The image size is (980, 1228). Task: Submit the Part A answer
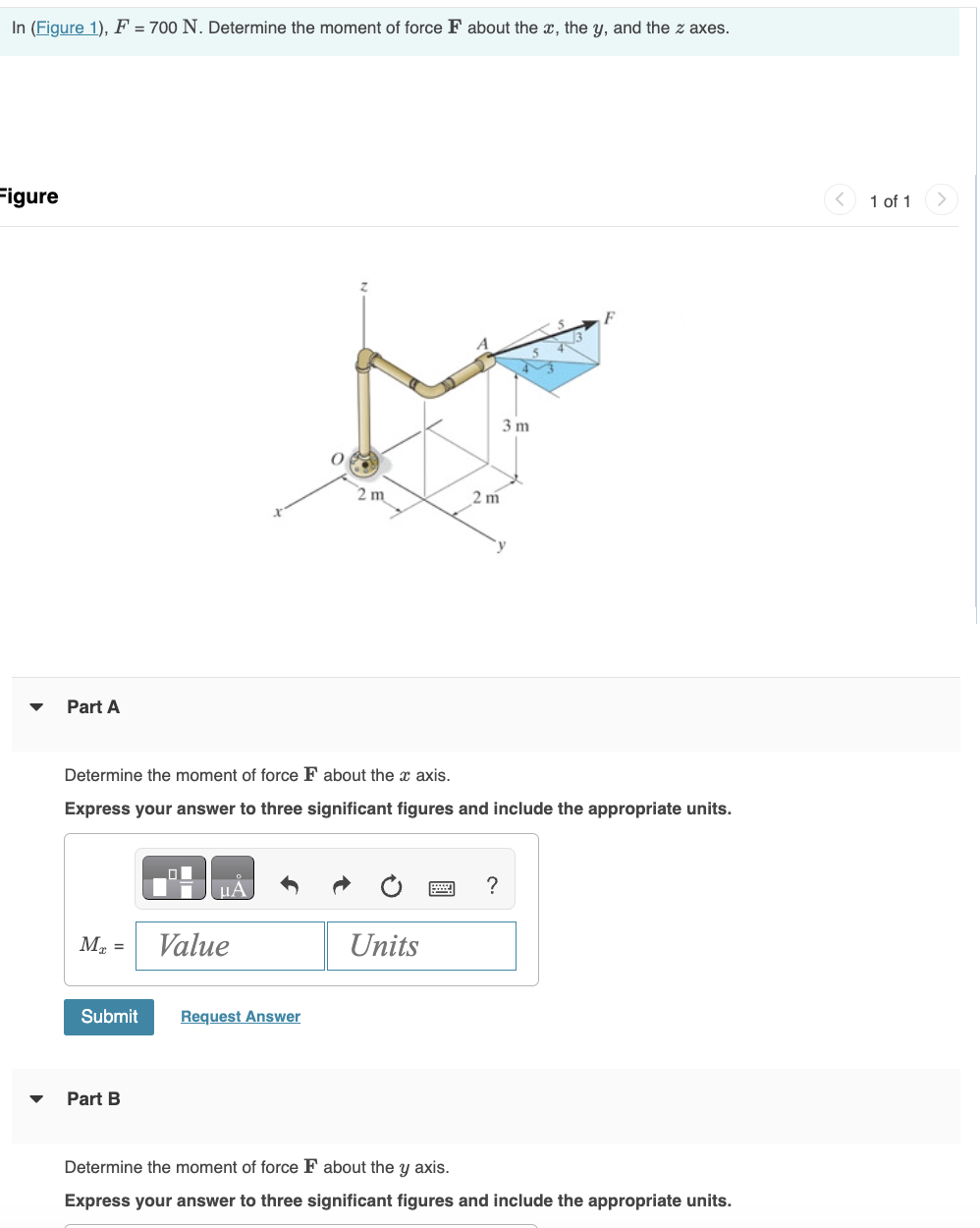tap(108, 1016)
